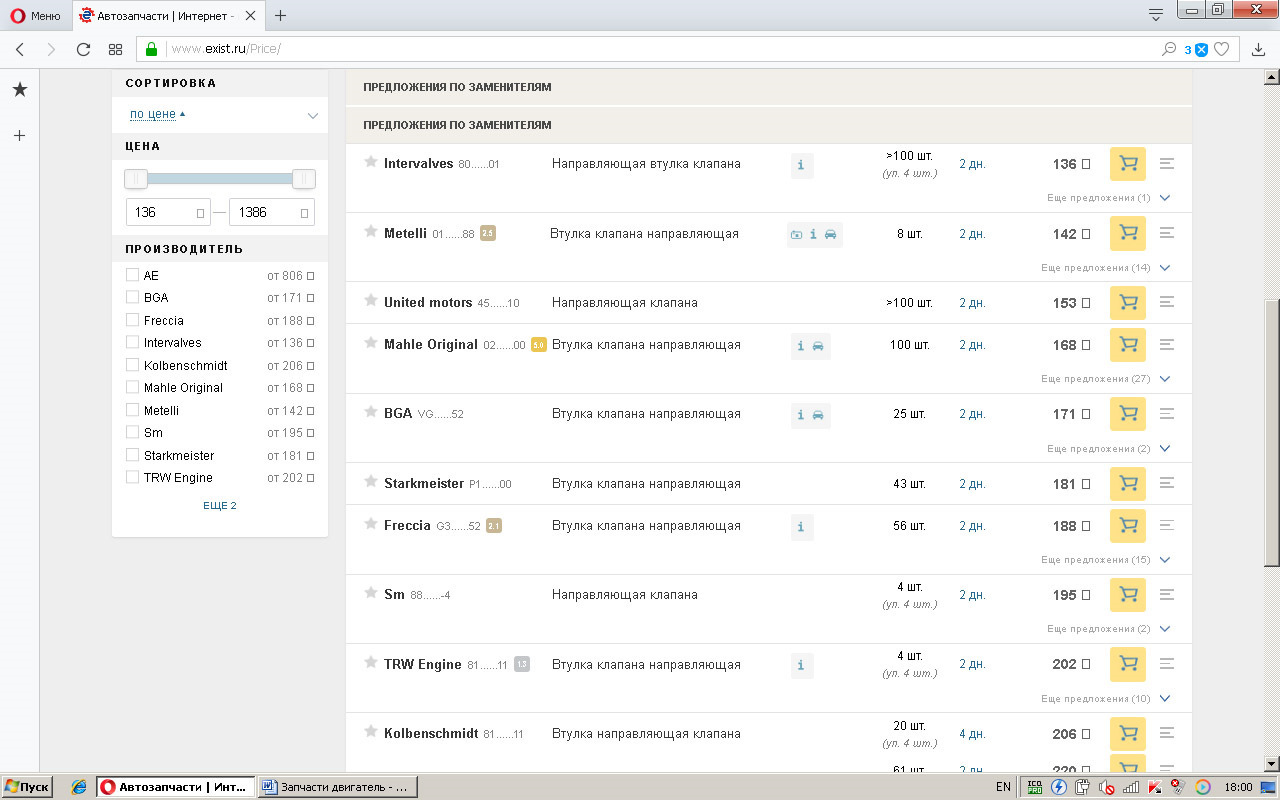Open info icon for Intervalves
Image resolution: width=1280 pixels, height=800 pixels.
coord(801,165)
